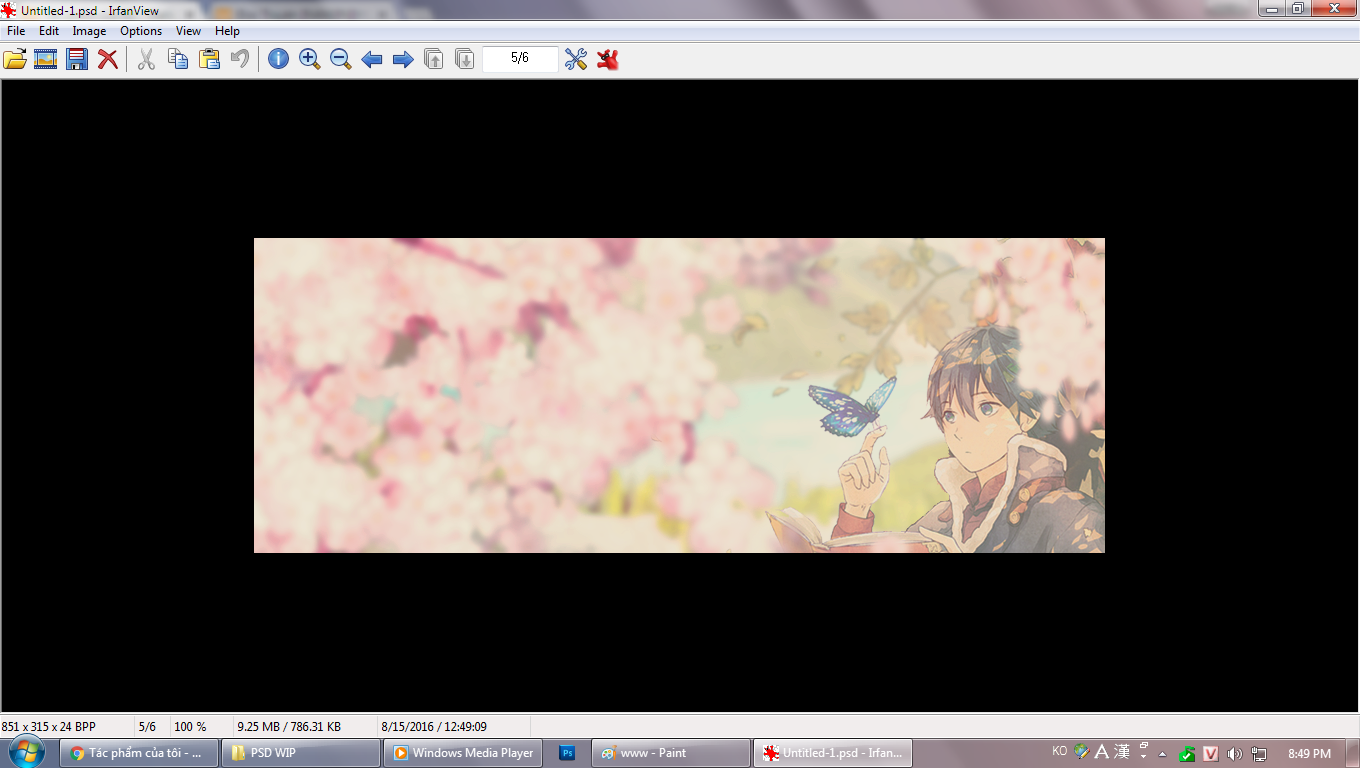Save the image with the floppy icon
The image size is (1360, 768).
click(77, 59)
